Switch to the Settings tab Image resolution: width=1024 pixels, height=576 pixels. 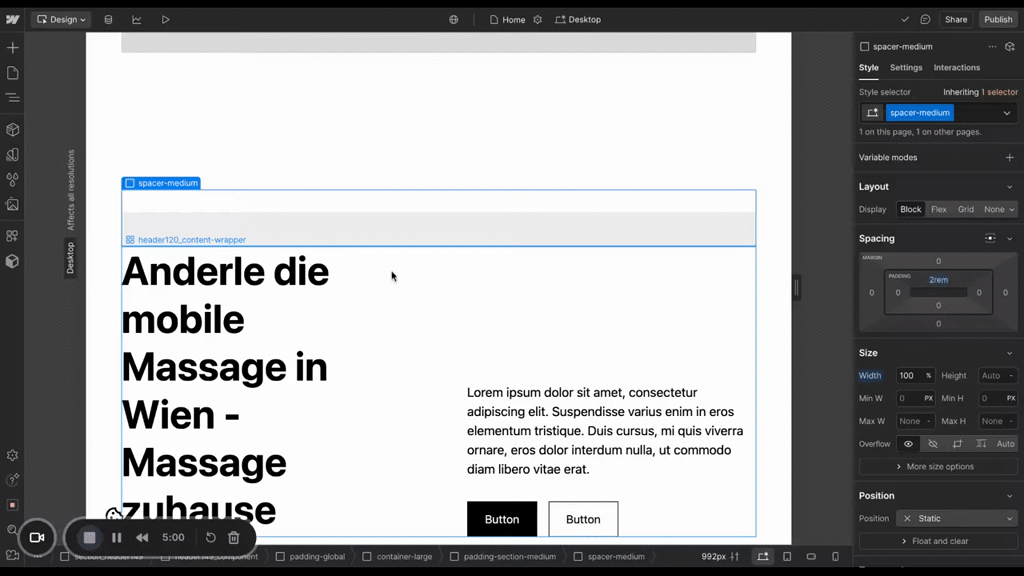pos(906,68)
